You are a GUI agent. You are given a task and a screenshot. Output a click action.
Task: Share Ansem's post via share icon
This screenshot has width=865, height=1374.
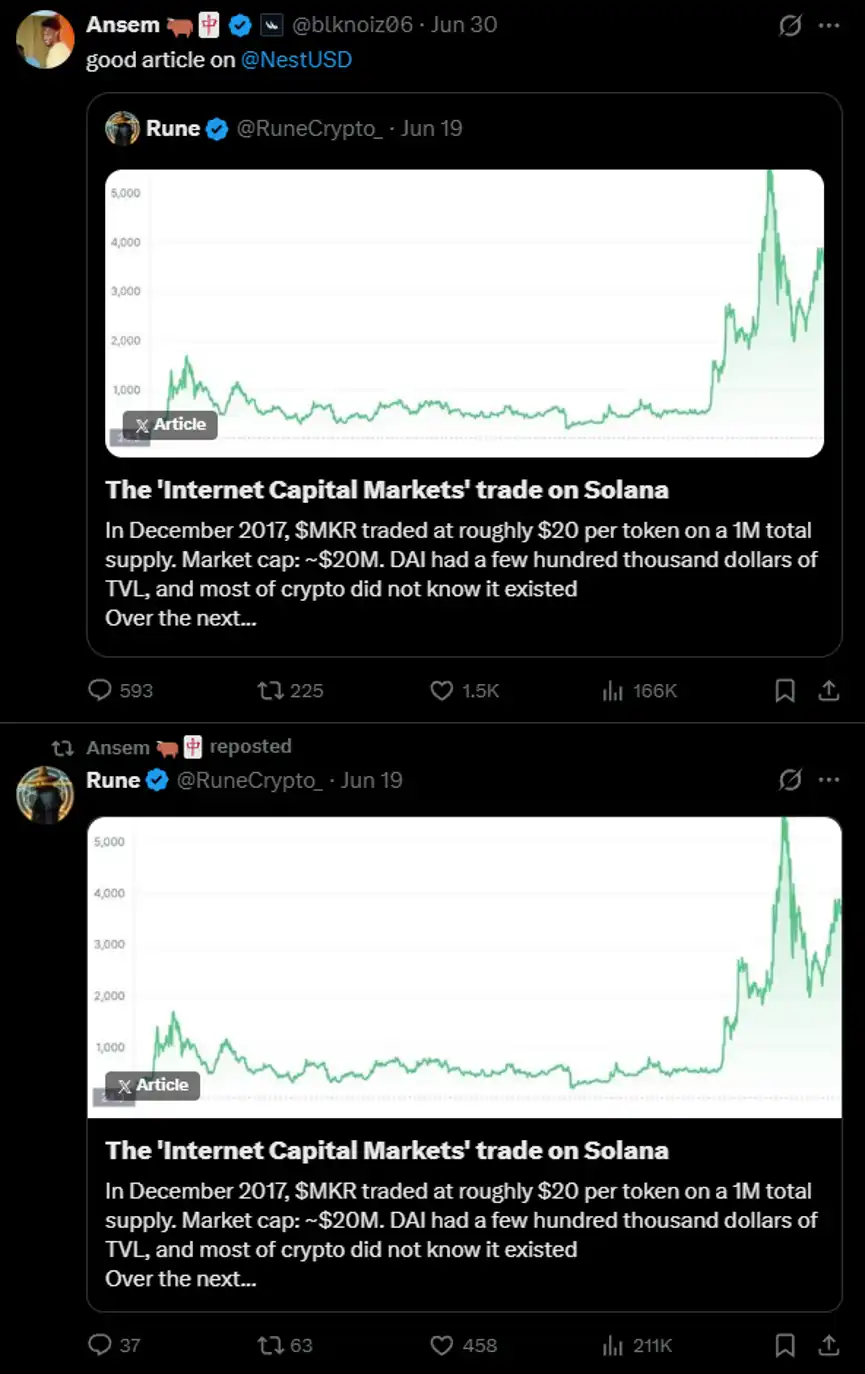828,690
